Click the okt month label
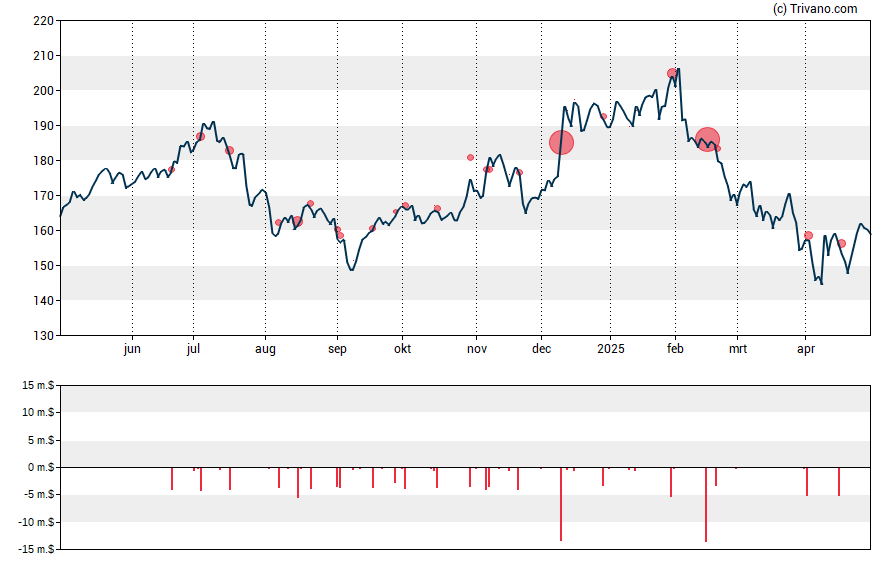This screenshot has height=565, width=888. coord(403,349)
